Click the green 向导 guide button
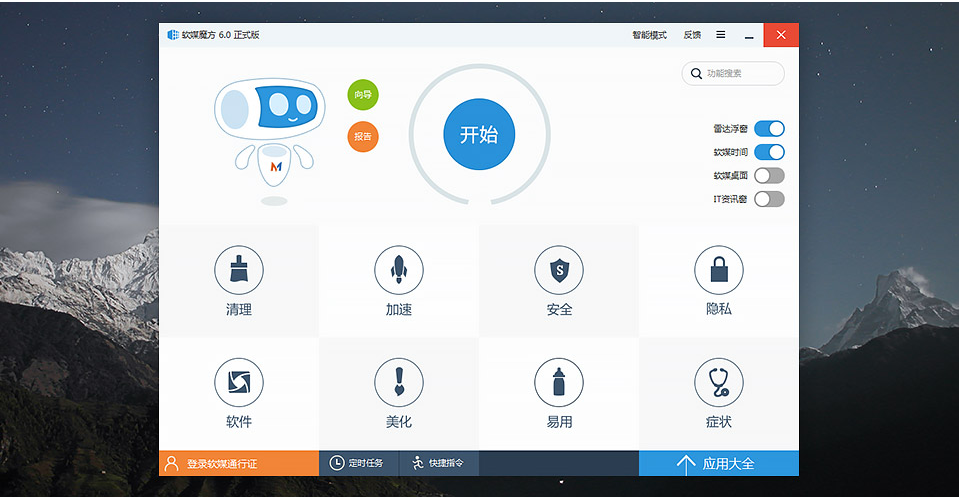959x498 pixels. (x=363, y=95)
